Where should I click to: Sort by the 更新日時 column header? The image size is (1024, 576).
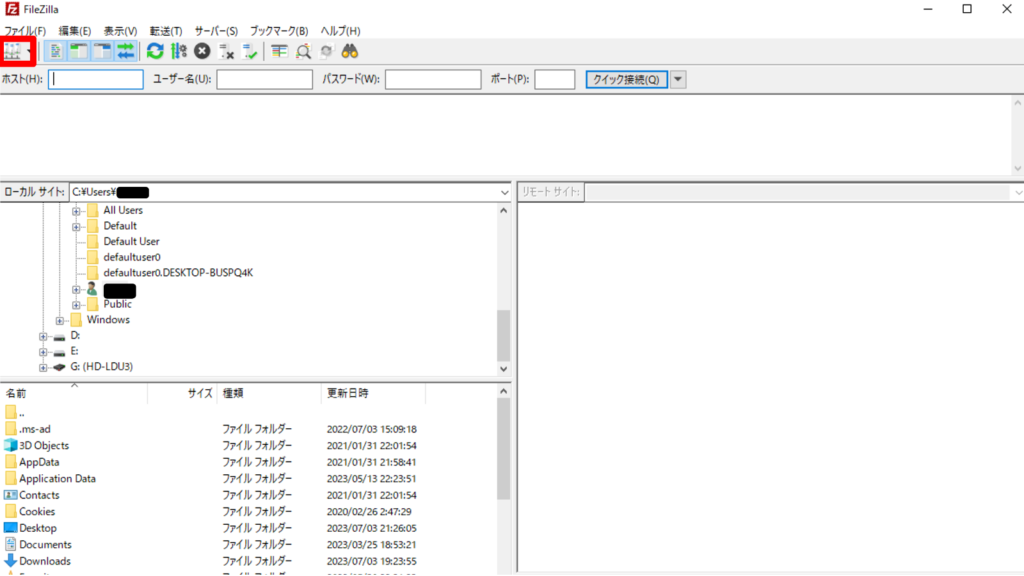373,393
